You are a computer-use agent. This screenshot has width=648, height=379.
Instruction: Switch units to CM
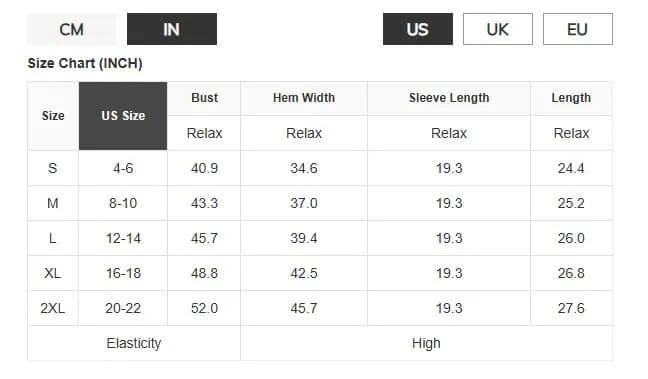[x=71, y=29]
